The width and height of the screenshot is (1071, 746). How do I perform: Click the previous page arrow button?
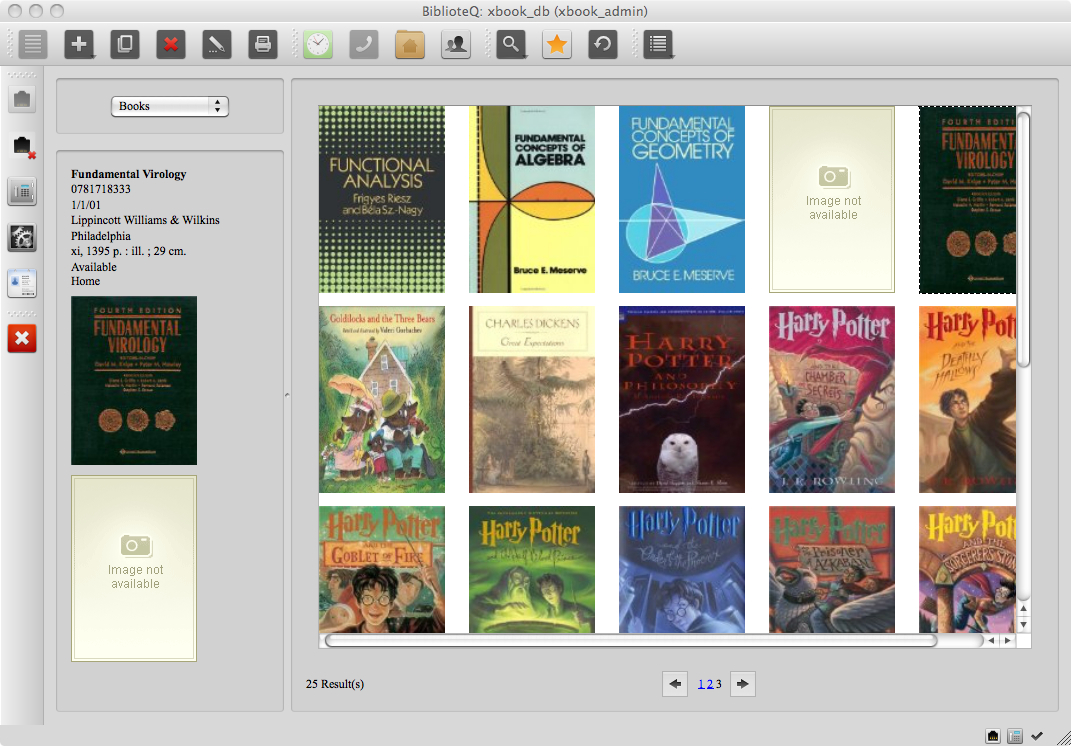(675, 684)
